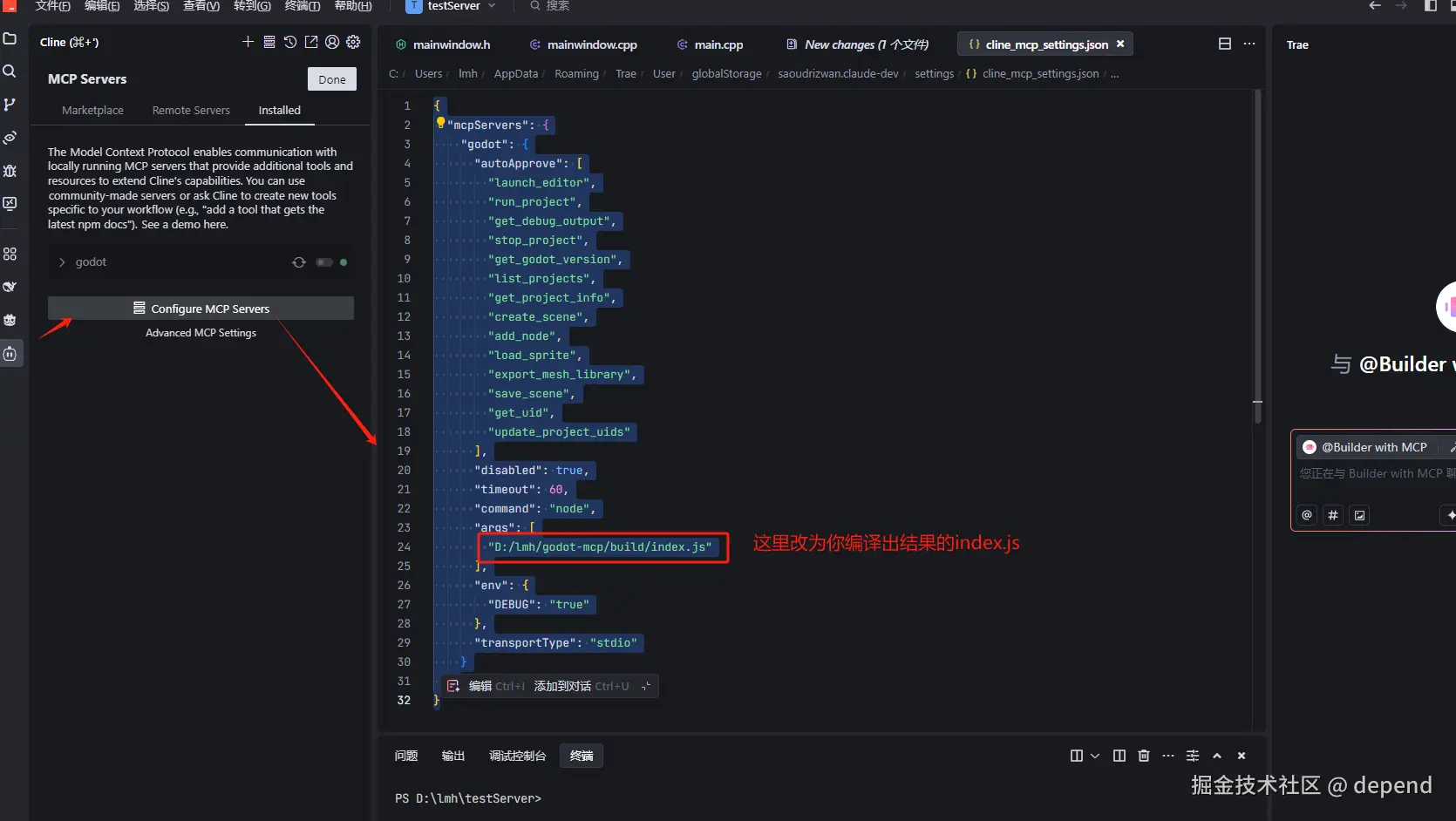This screenshot has width=1456, height=821.
Task: Click Configure MCP Servers button
Action: click(201, 309)
